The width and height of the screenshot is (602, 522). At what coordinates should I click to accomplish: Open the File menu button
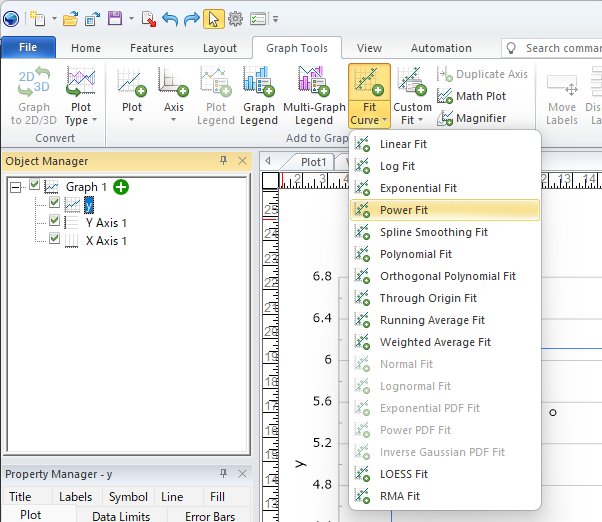[x=28, y=48]
